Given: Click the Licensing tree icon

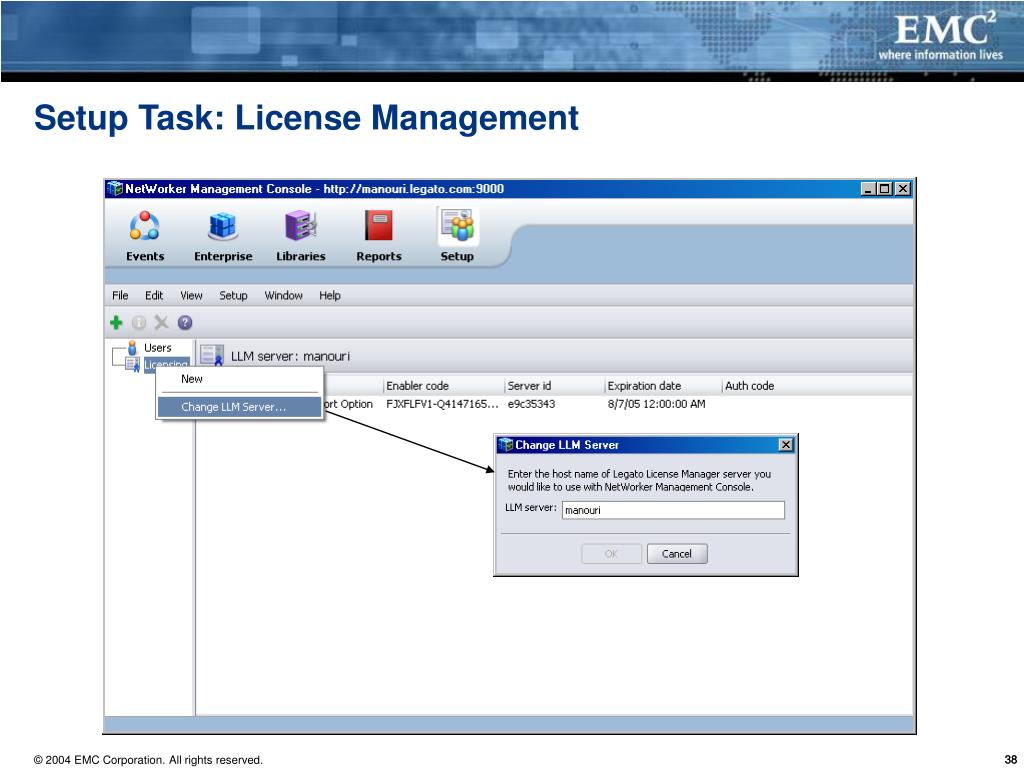Looking at the screenshot, I should (133, 364).
